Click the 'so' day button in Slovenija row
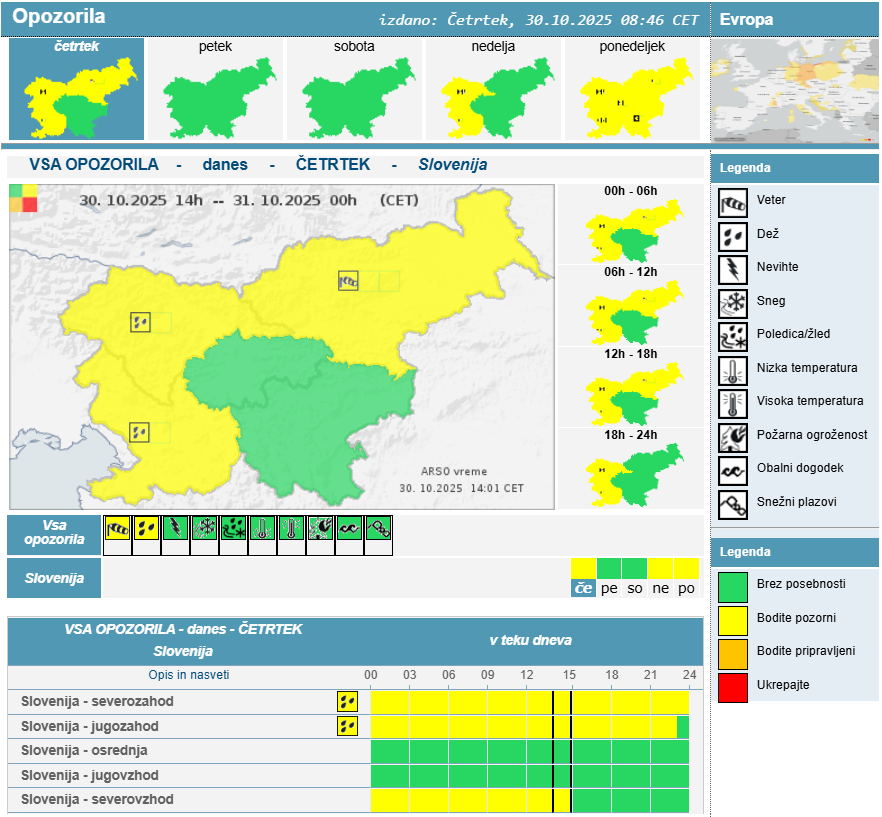 635,588
